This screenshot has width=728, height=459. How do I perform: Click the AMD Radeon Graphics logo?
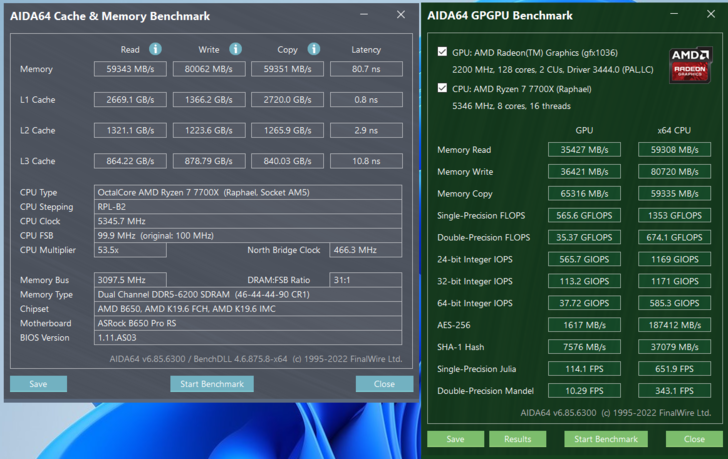click(x=690, y=64)
